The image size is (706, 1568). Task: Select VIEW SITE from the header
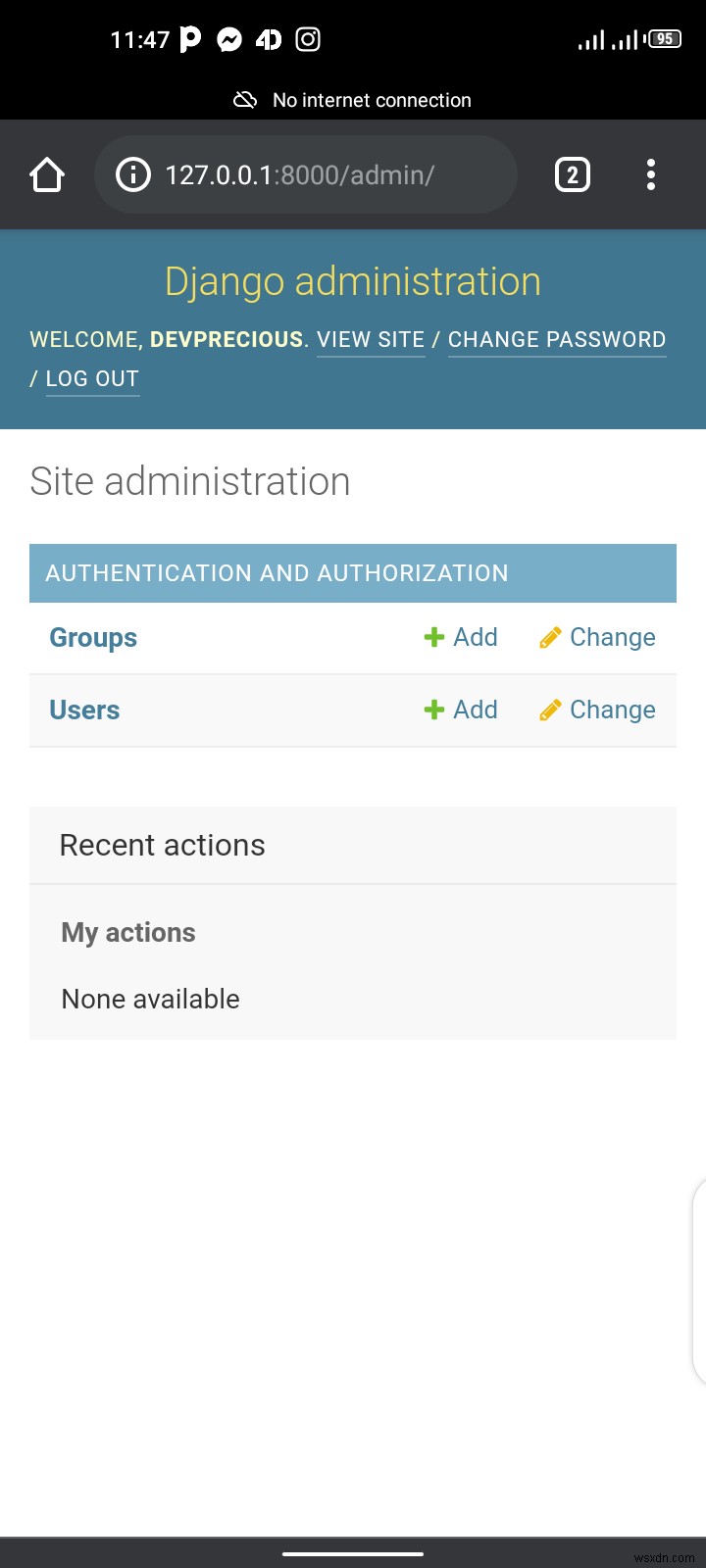(x=370, y=339)
